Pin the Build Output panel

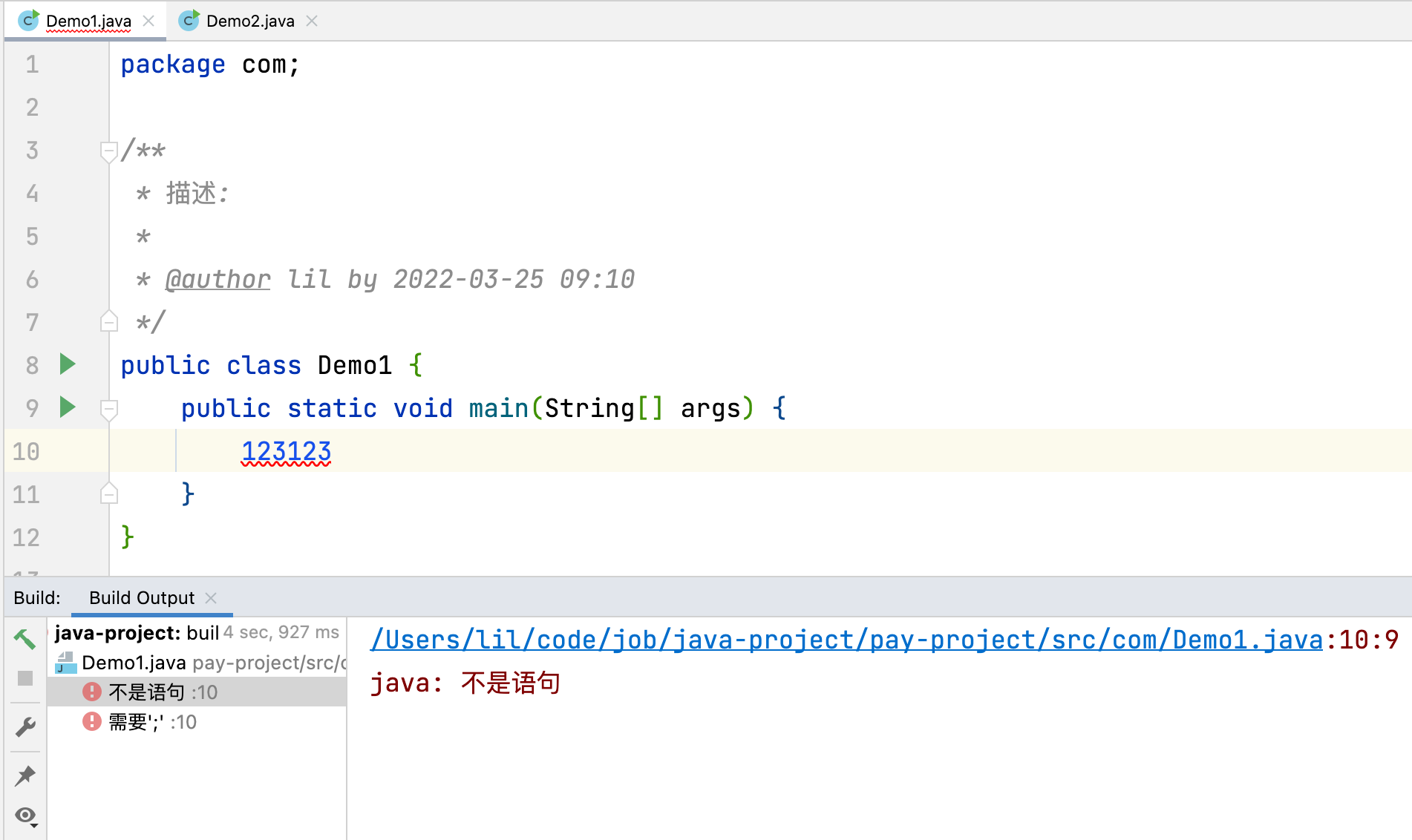pos(24,775)
